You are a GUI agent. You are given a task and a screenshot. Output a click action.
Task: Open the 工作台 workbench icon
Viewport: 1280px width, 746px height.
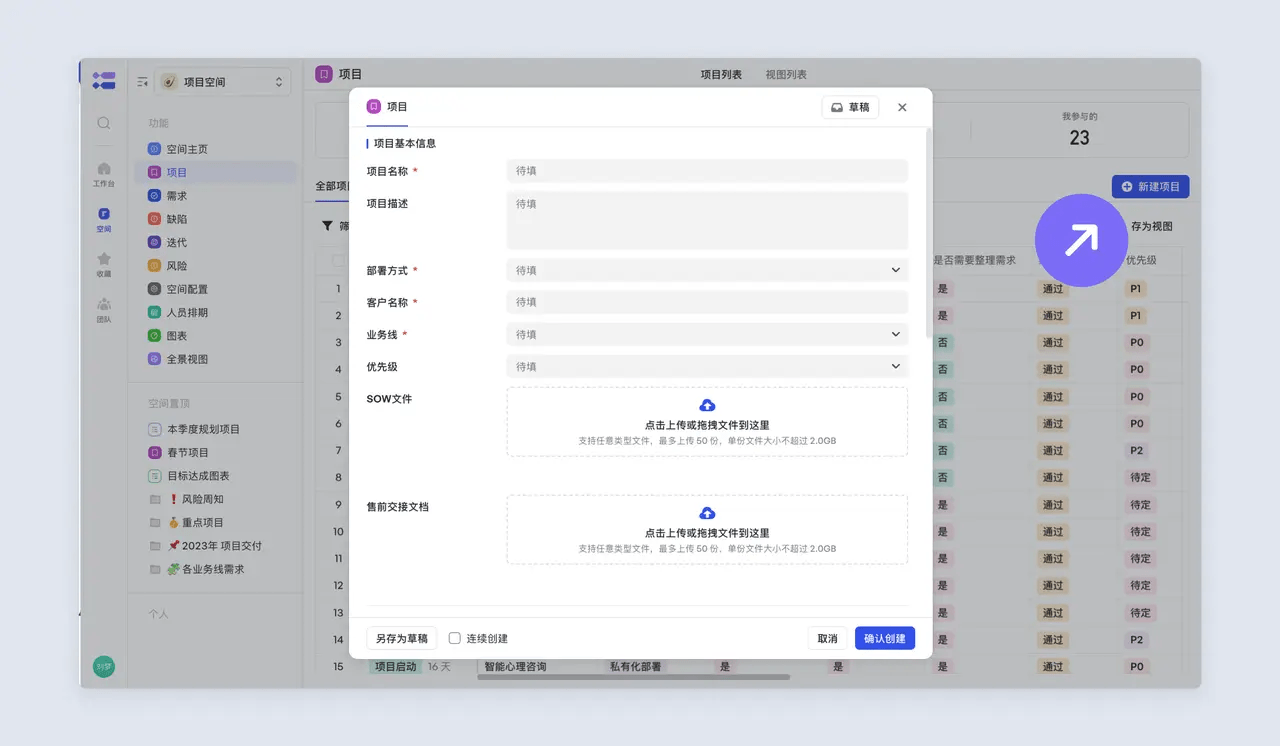coord(104,173)
